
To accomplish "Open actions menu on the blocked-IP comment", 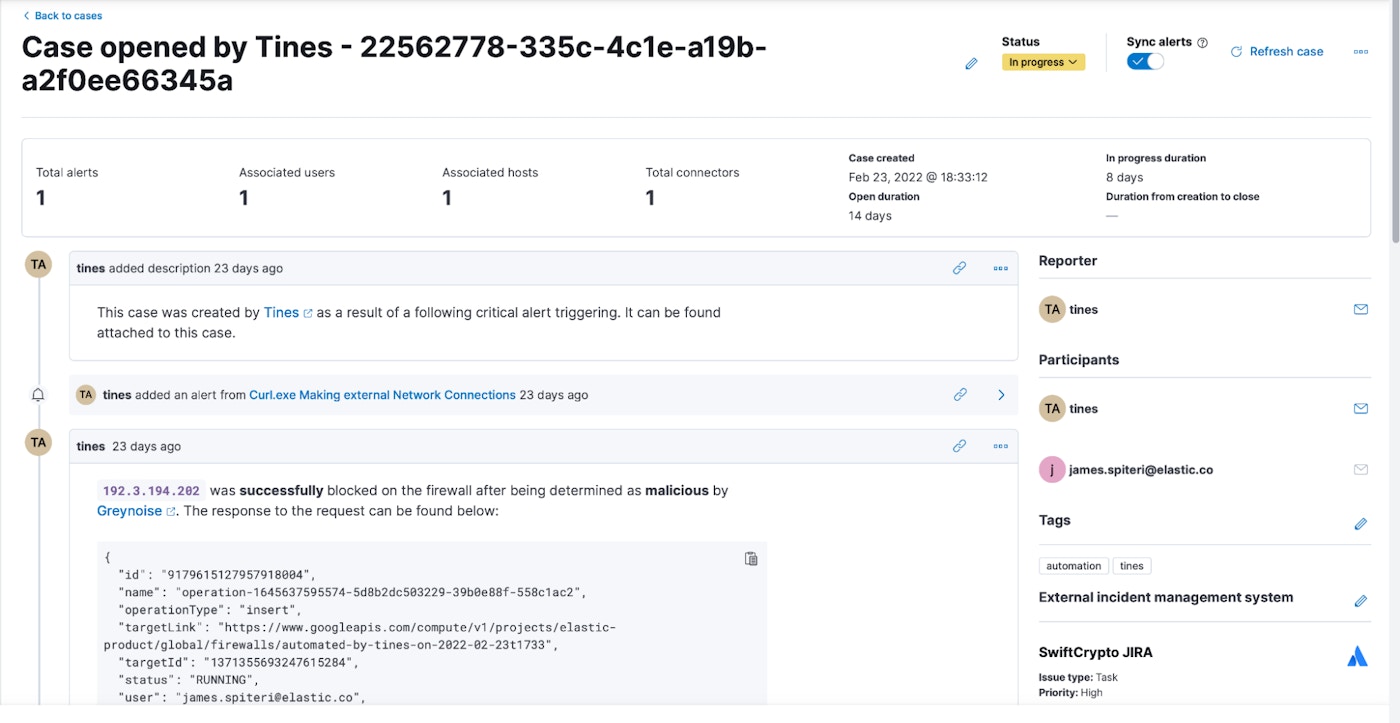I will 1000,446.
